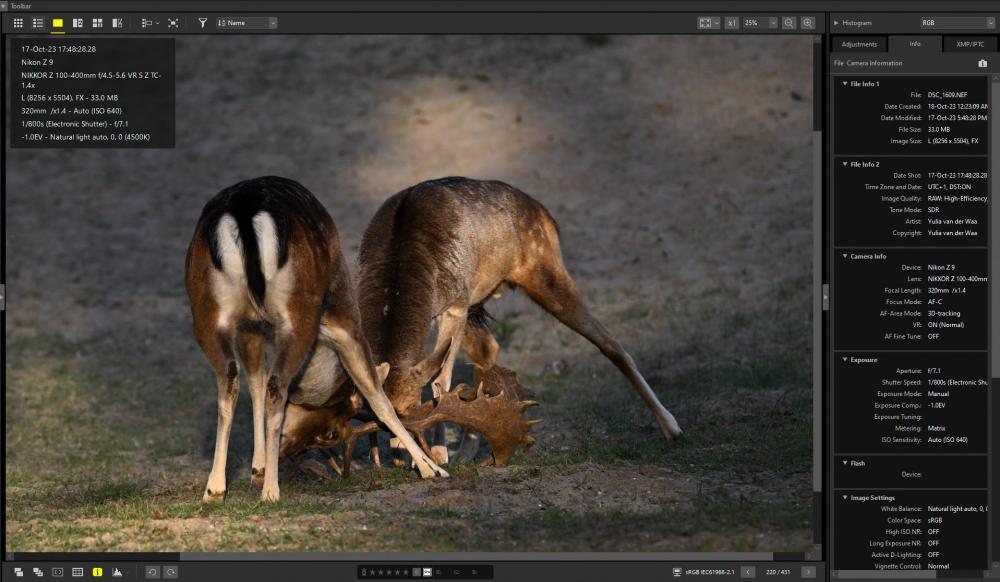Click the camera information icon
This screenshot has height=582, width=1000.
(x=982, y=63)
